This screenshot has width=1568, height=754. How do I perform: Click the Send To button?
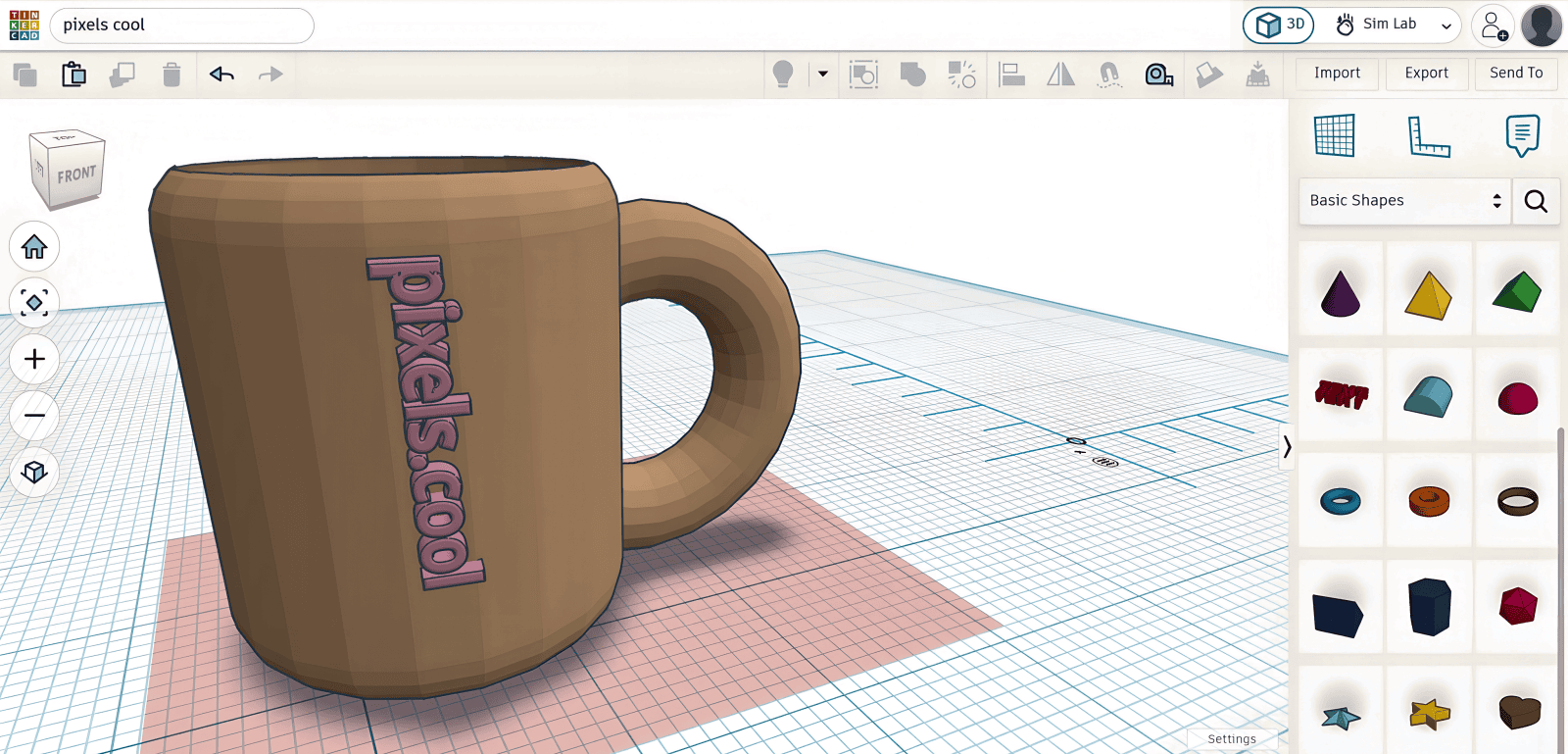[x=1516, y=74]
